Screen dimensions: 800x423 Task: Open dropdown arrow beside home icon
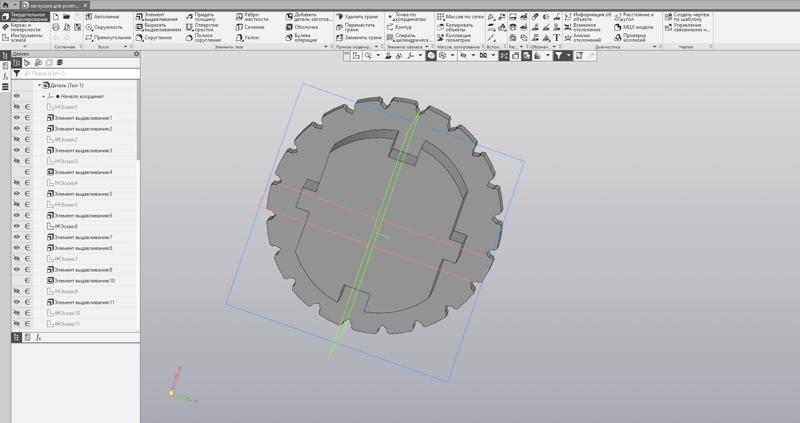tap(14, 5)
